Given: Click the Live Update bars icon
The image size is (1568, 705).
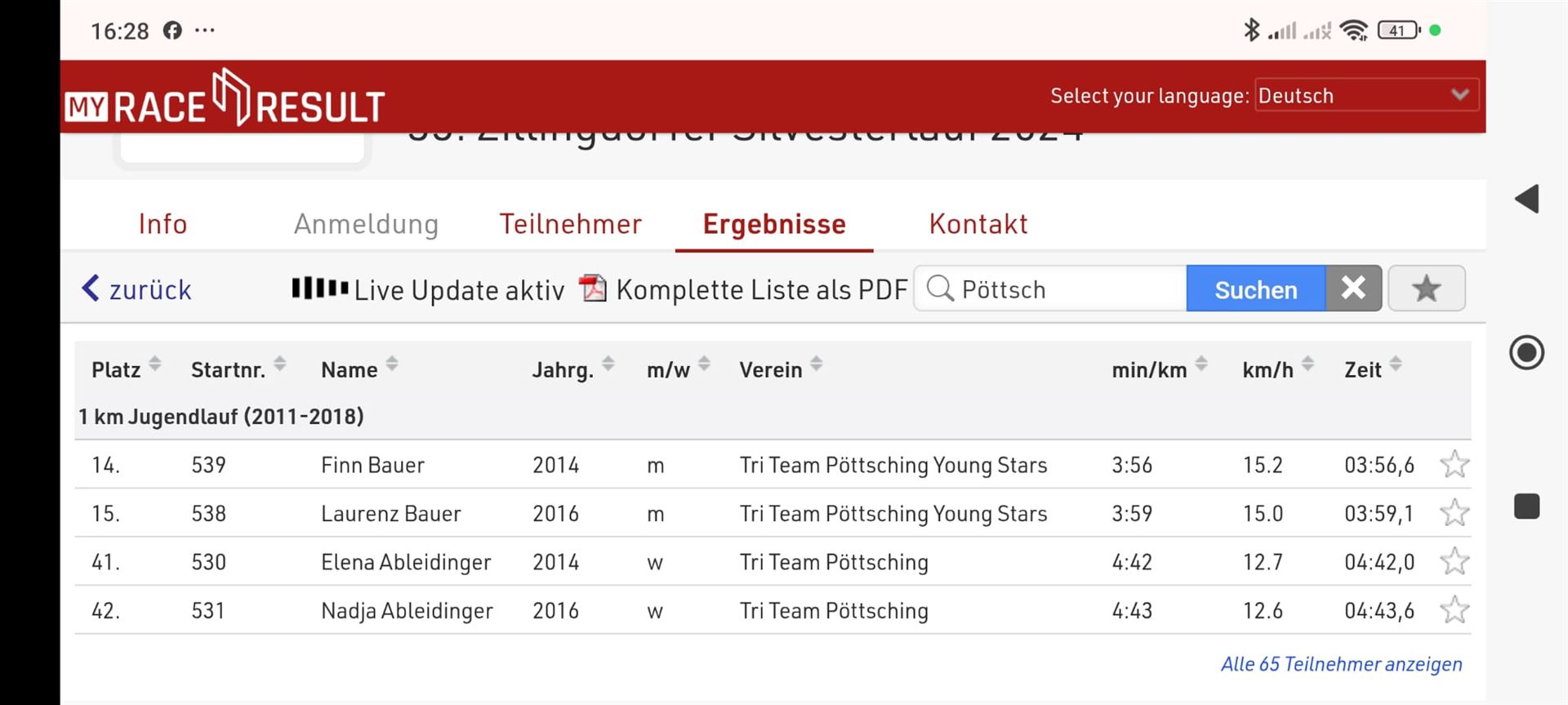Looking at the screenshot, I should point(320,288).
